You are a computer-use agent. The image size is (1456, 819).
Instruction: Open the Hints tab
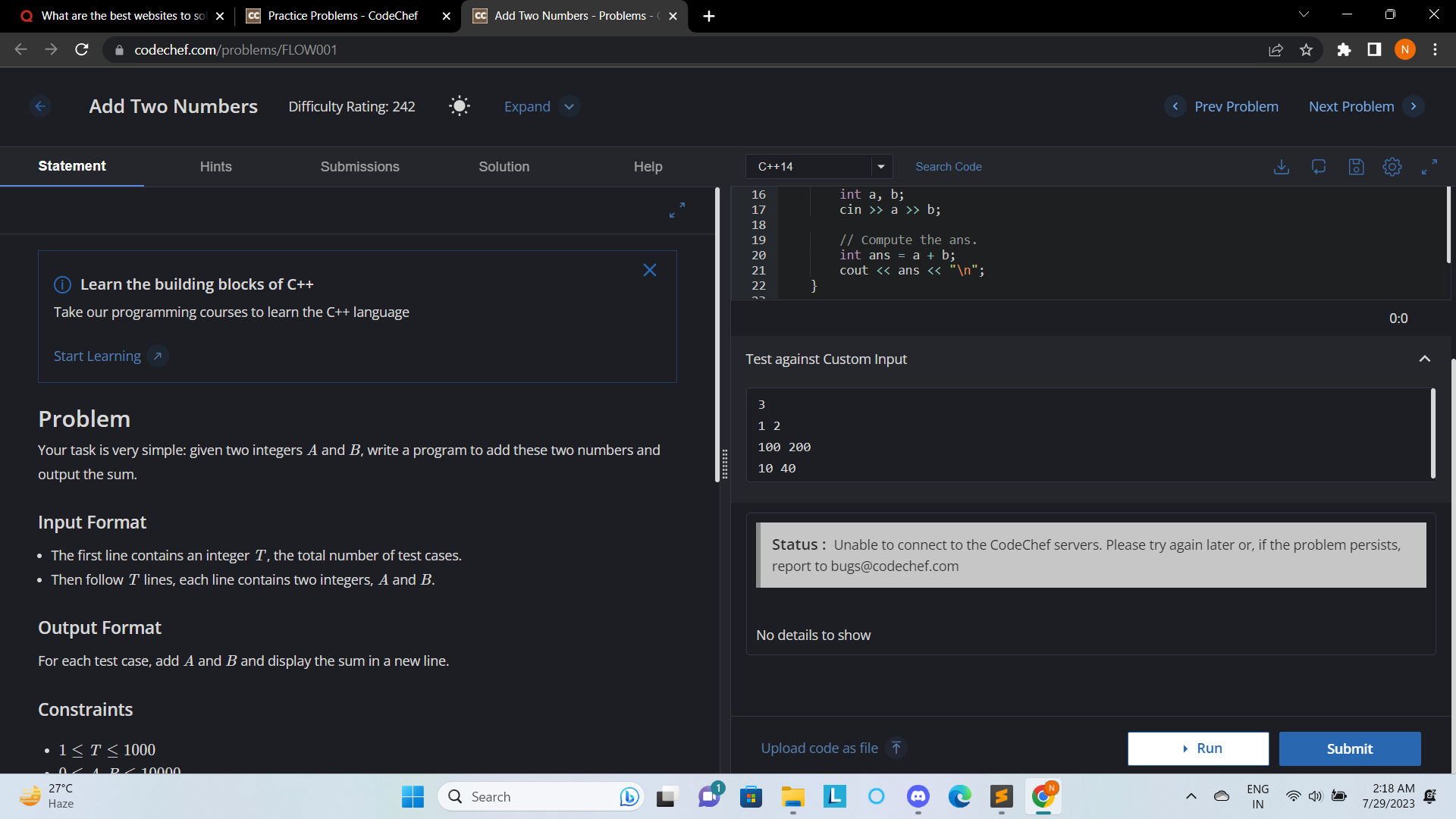(x=215, y=167)
